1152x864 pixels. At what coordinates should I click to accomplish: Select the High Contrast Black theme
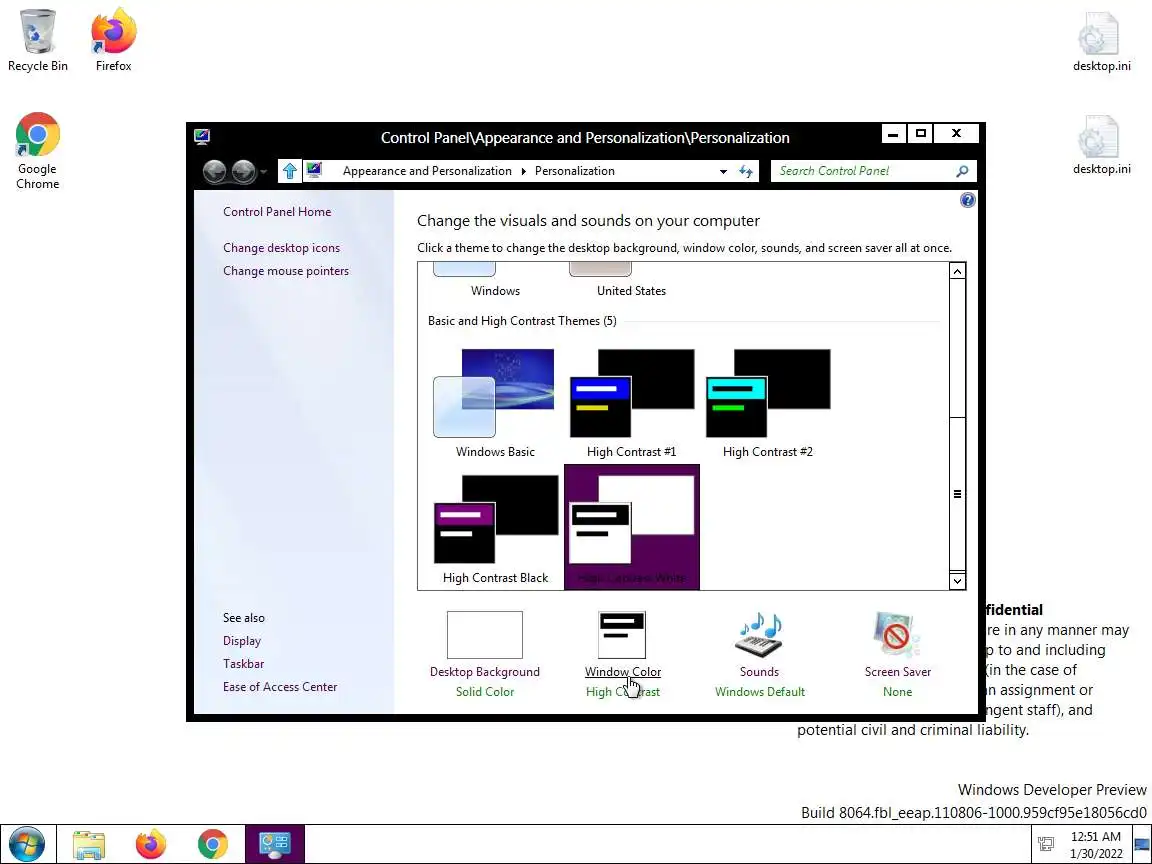pyautogui.click(x=494, y=528)
